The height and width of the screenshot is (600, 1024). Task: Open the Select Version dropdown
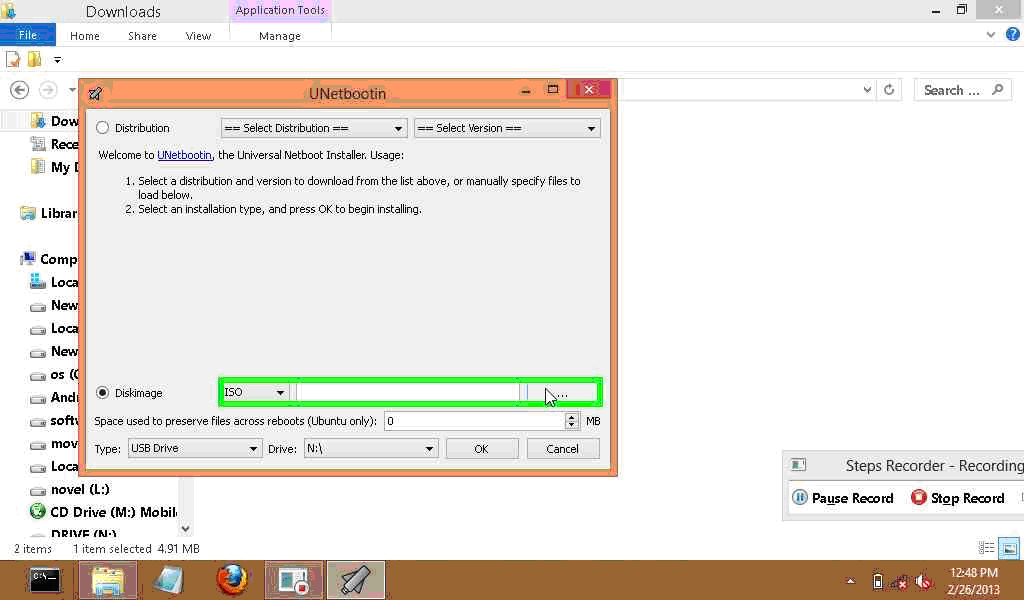507,128
